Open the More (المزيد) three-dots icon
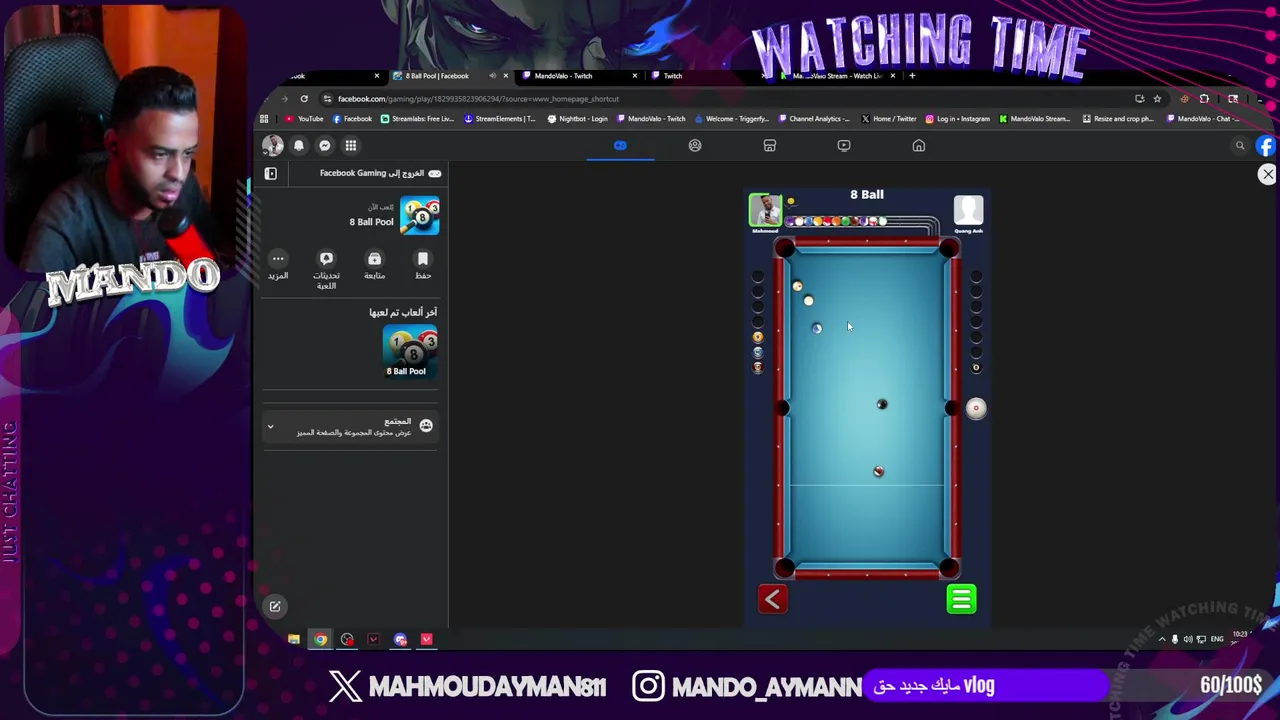 (x=278, y=259)
